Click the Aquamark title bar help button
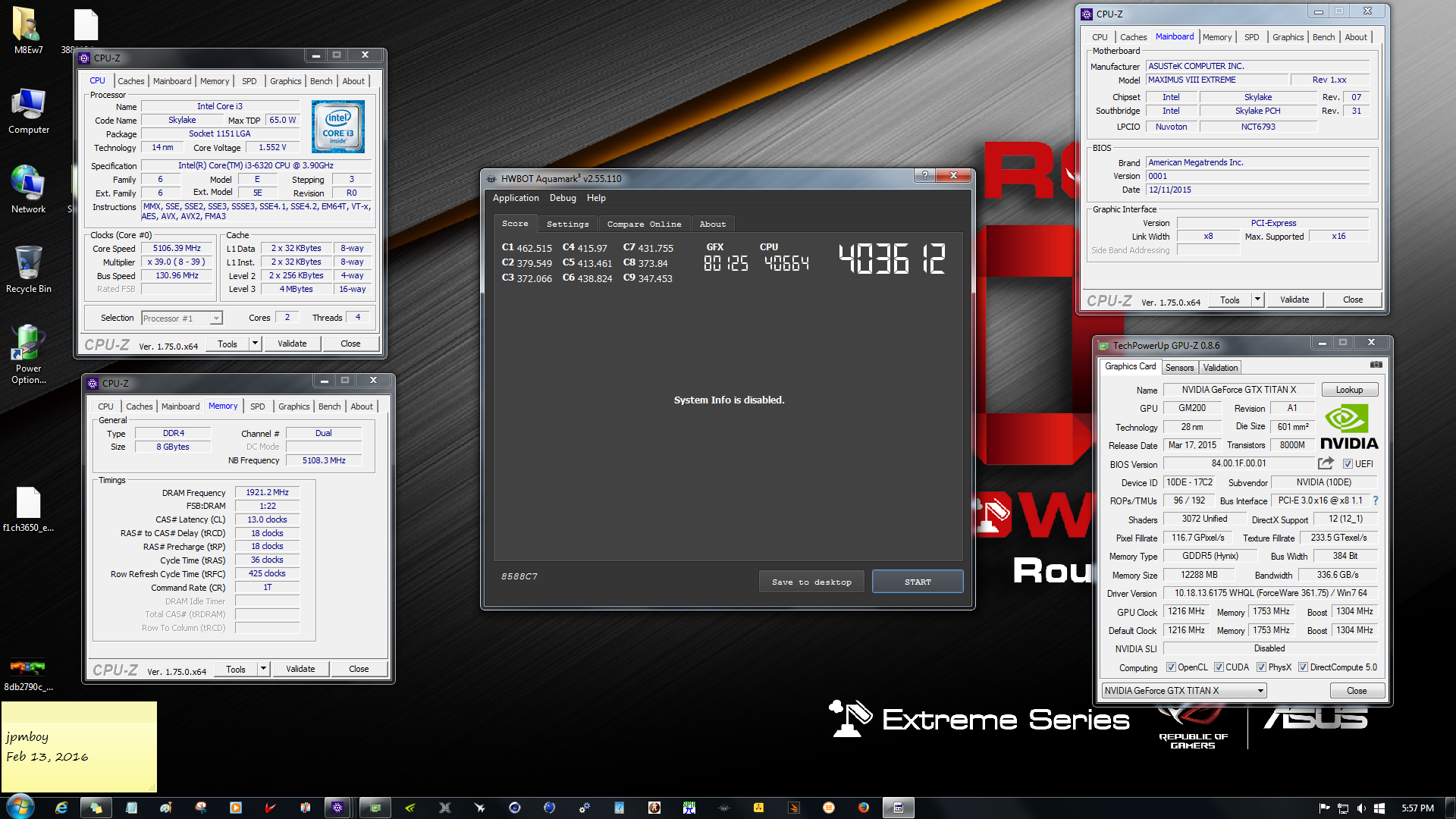 pyautogui.click(x=924, y=175)
